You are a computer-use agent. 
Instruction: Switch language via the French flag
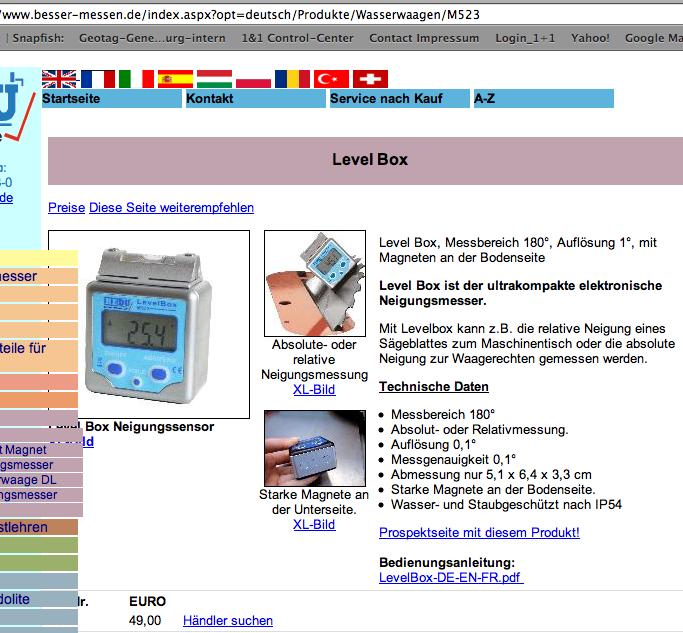(98, 79)
